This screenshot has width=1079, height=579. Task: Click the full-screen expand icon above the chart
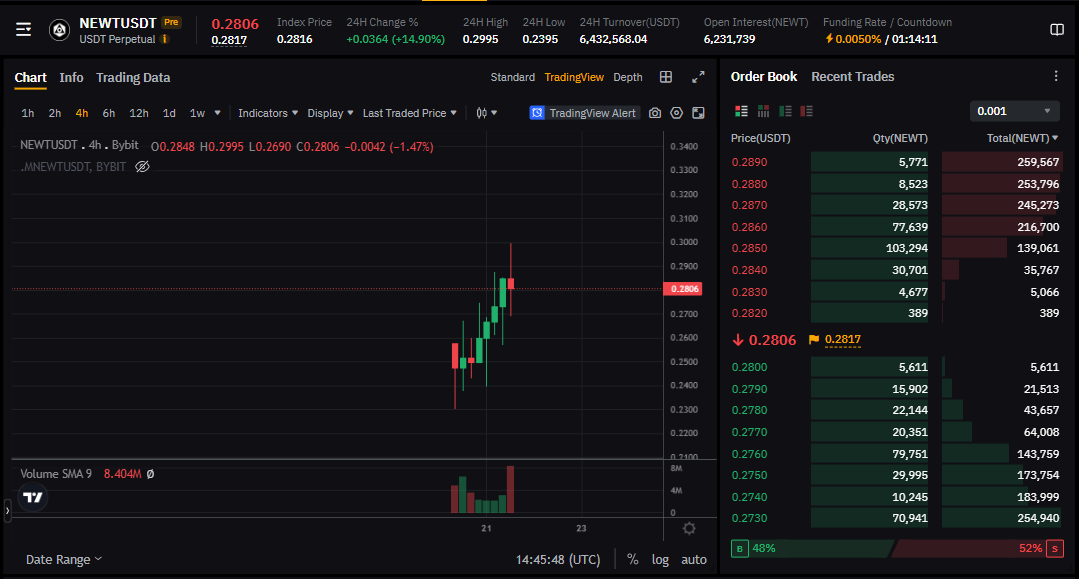coord(698,75)
